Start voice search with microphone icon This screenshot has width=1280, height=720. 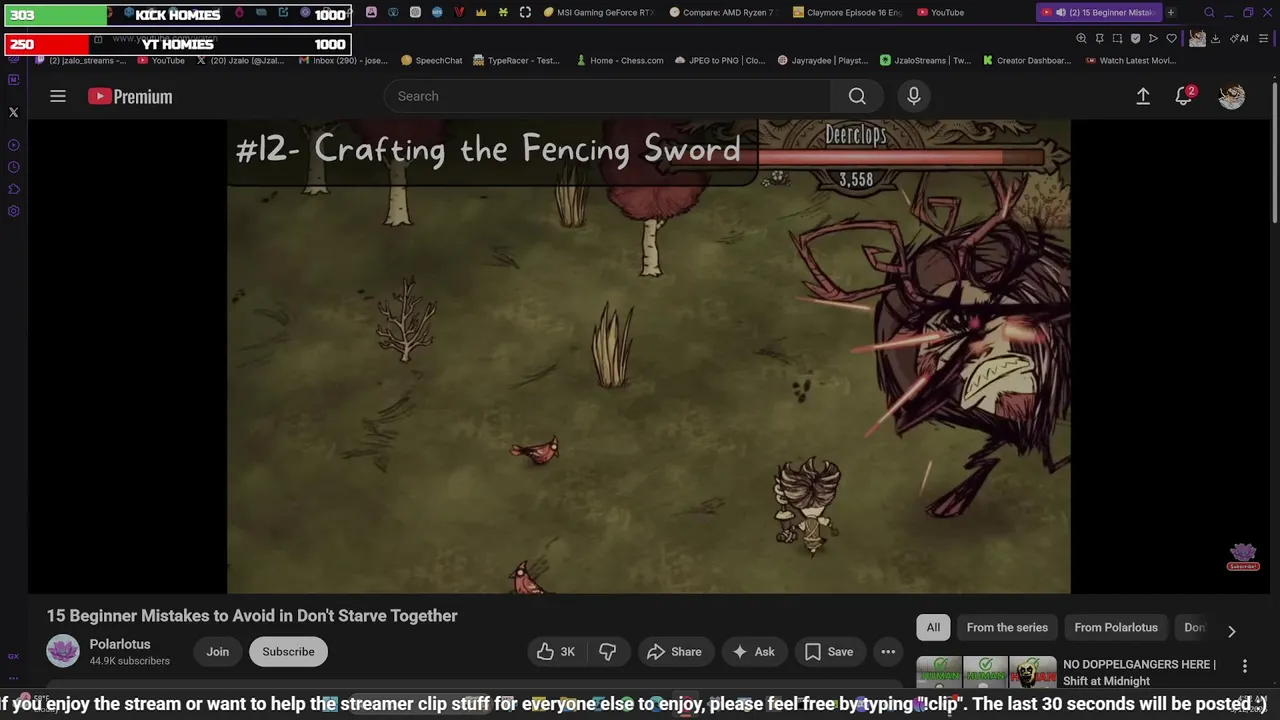coord(913,96)
